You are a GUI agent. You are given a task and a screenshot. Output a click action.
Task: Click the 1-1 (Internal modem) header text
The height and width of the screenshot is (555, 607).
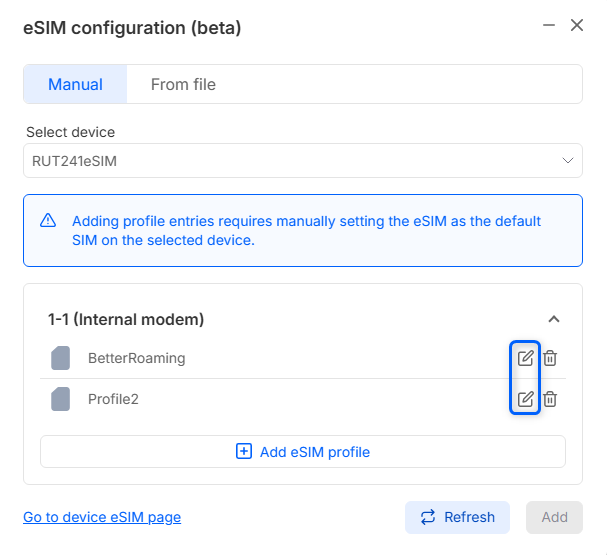pos(126,320)
